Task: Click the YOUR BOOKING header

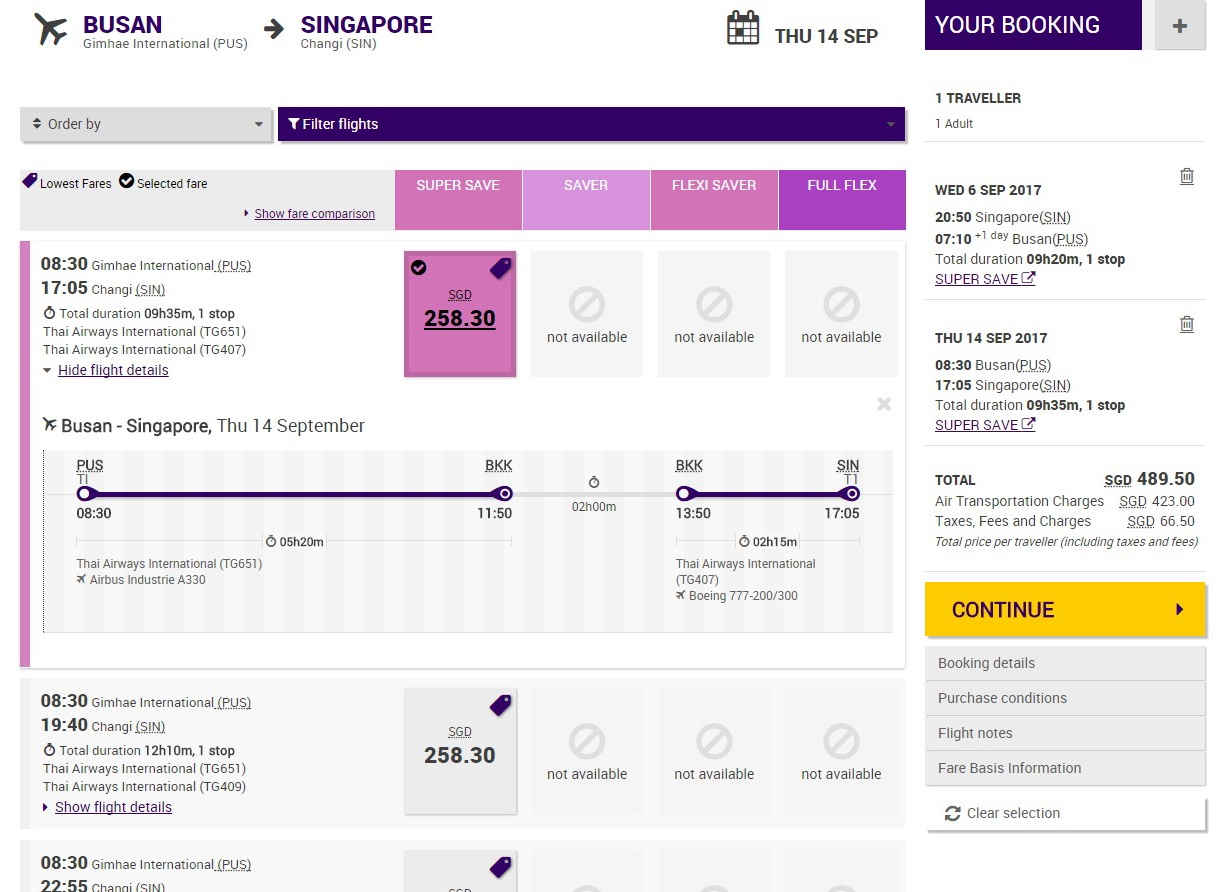Action: click(x=1033, y=25)
